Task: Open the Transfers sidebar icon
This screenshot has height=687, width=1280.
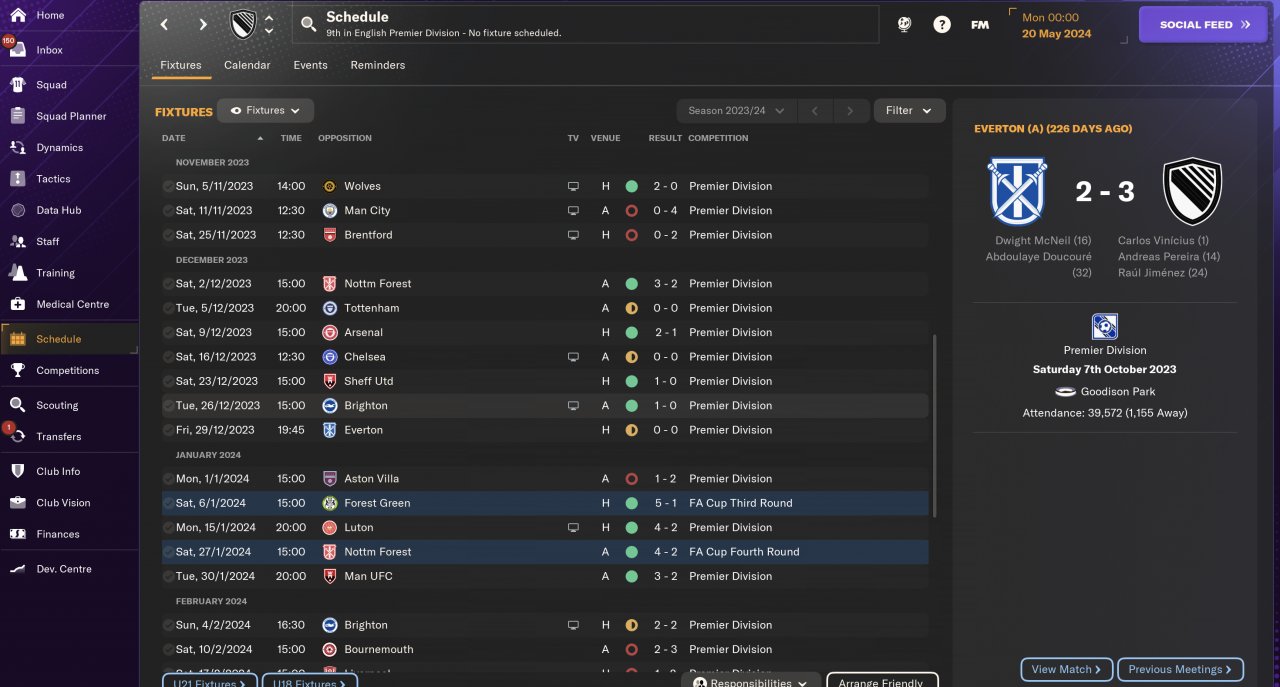Action: pyautogui.click(x=17, y=436)
